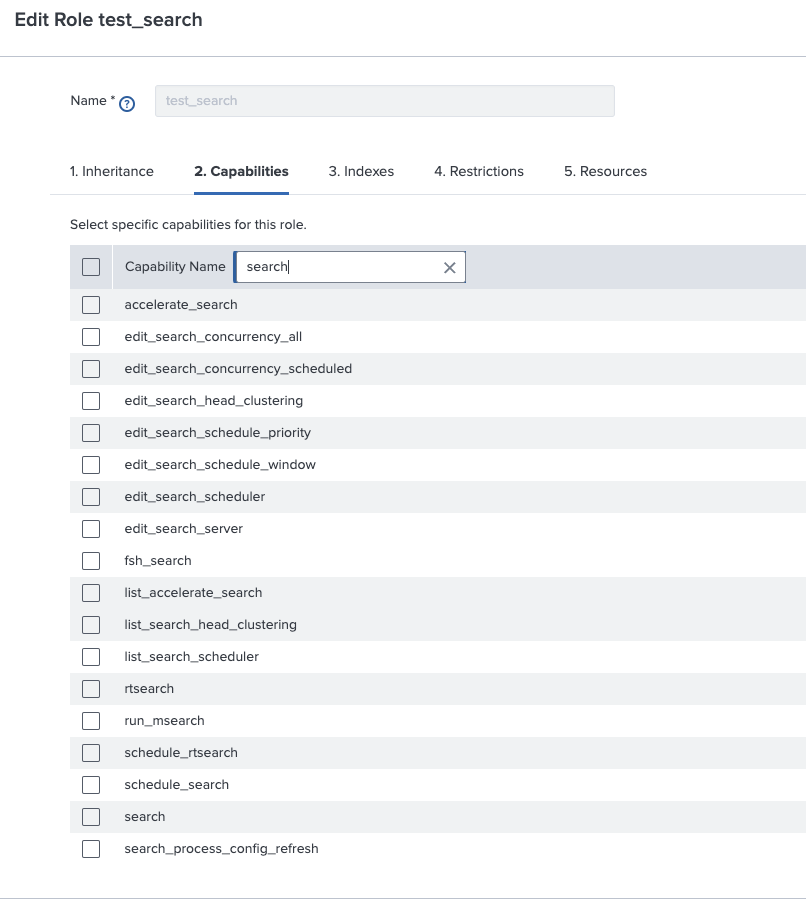This screenshot has height=914, width=806.
Task: Open the 3. Indexes tab
Action: click(361, 171)
